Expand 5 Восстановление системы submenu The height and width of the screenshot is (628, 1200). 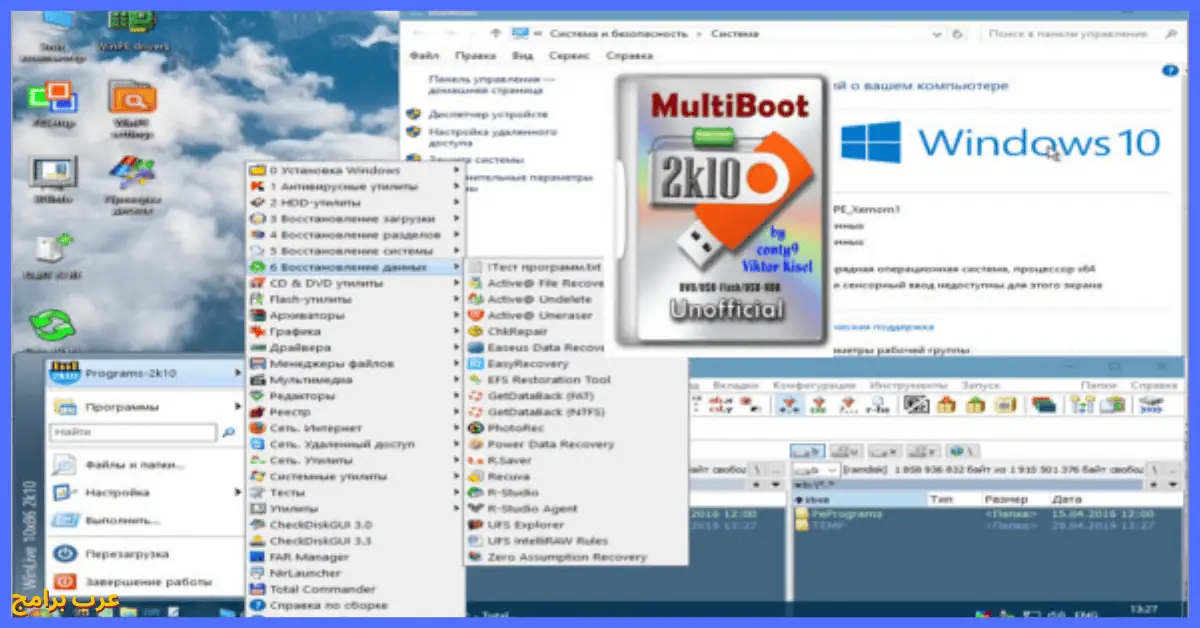(355, 250)
